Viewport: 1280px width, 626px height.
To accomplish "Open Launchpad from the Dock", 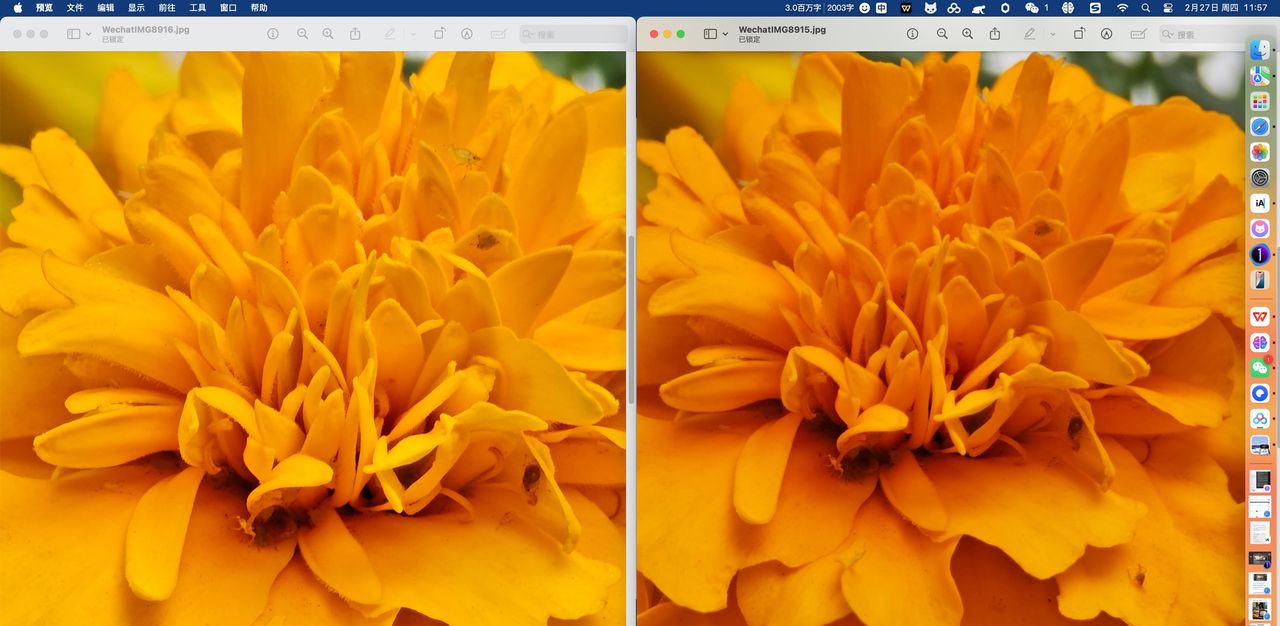I will pyautogui.click(x=1260, y=101).
